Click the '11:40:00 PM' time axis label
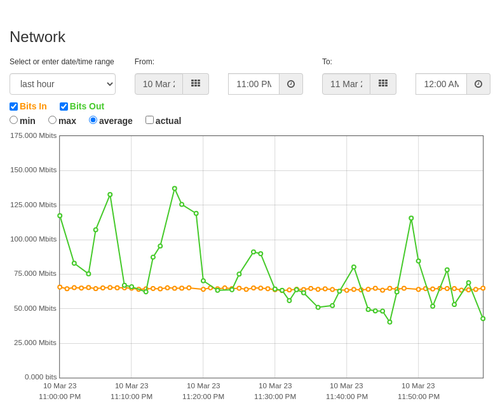Viewport: 500px width, 403px height. [x=347, y=397]
